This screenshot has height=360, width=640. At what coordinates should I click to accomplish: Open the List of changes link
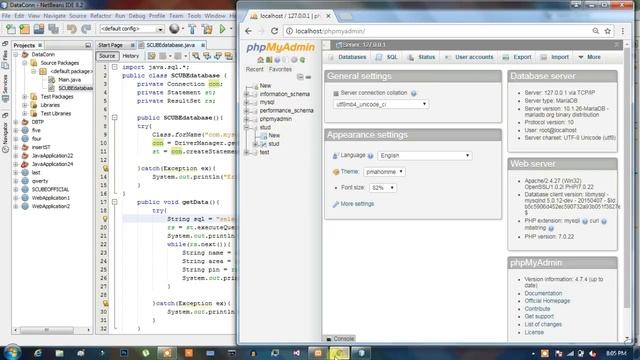pos(543,324)
